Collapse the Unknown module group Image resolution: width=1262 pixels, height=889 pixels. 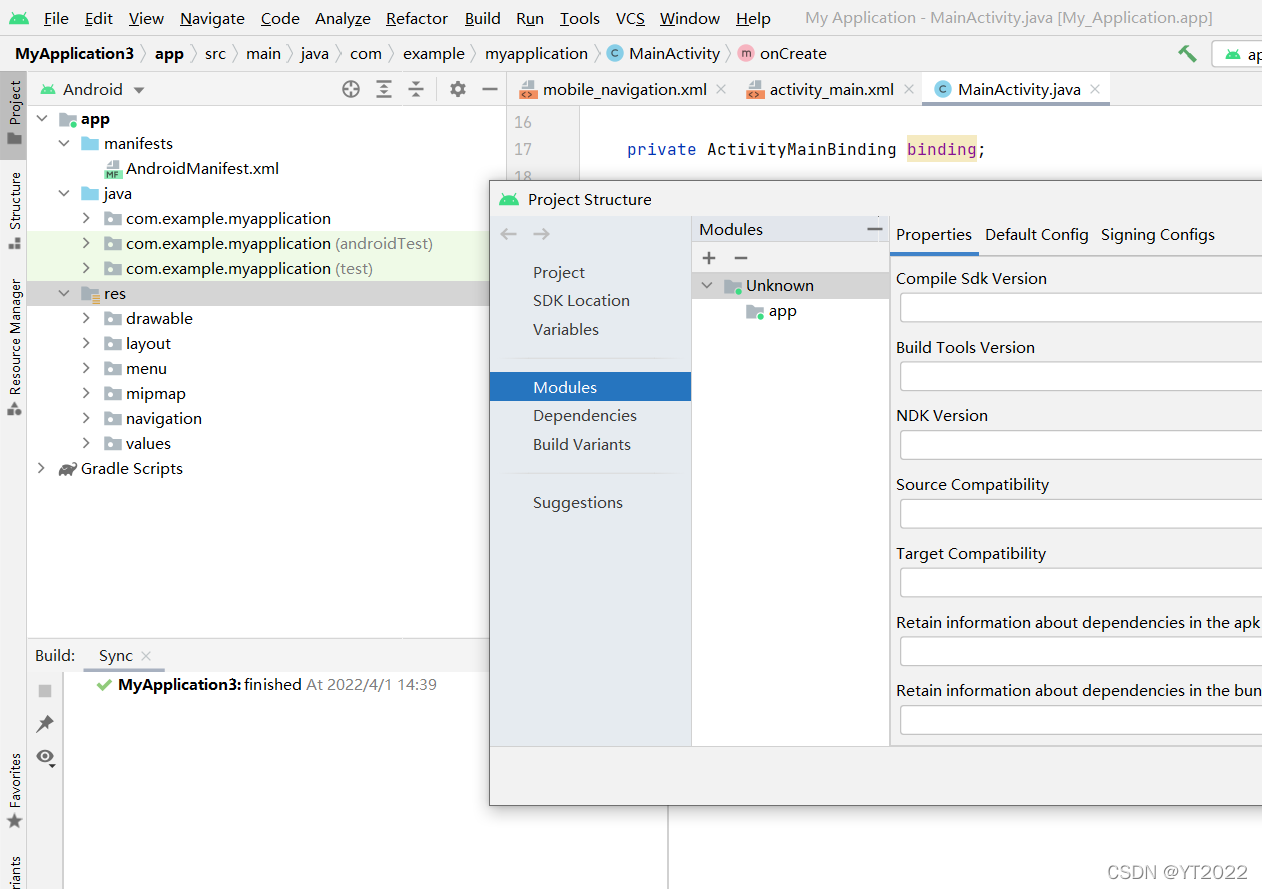[x=708, y=286]
